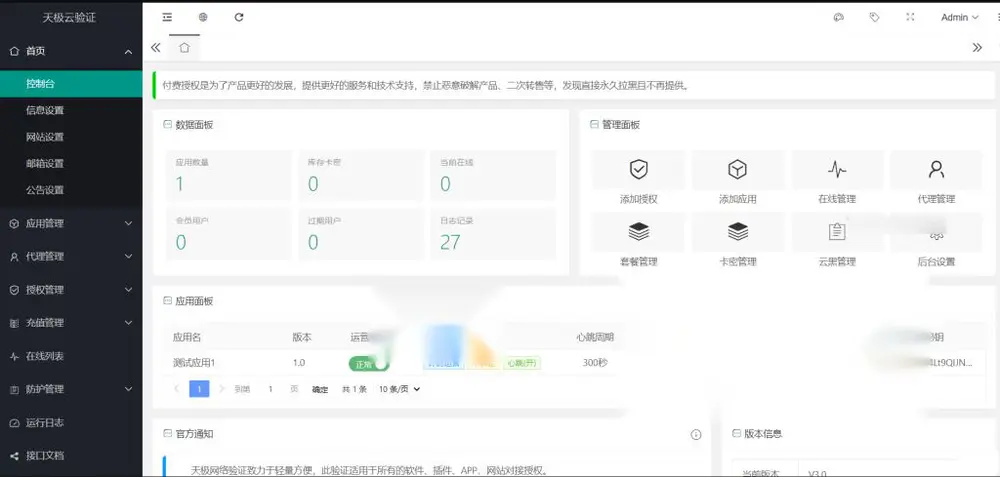Click the 套餐管理 layers icon
Viewport: 1000px width, 477px height.
(638, 231)
